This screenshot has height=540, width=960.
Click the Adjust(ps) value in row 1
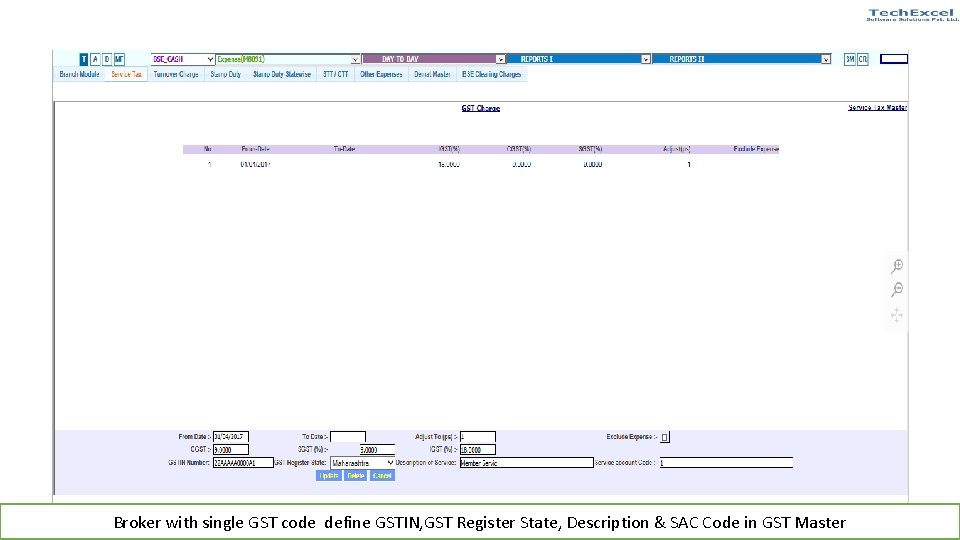(x=689, y=165)
